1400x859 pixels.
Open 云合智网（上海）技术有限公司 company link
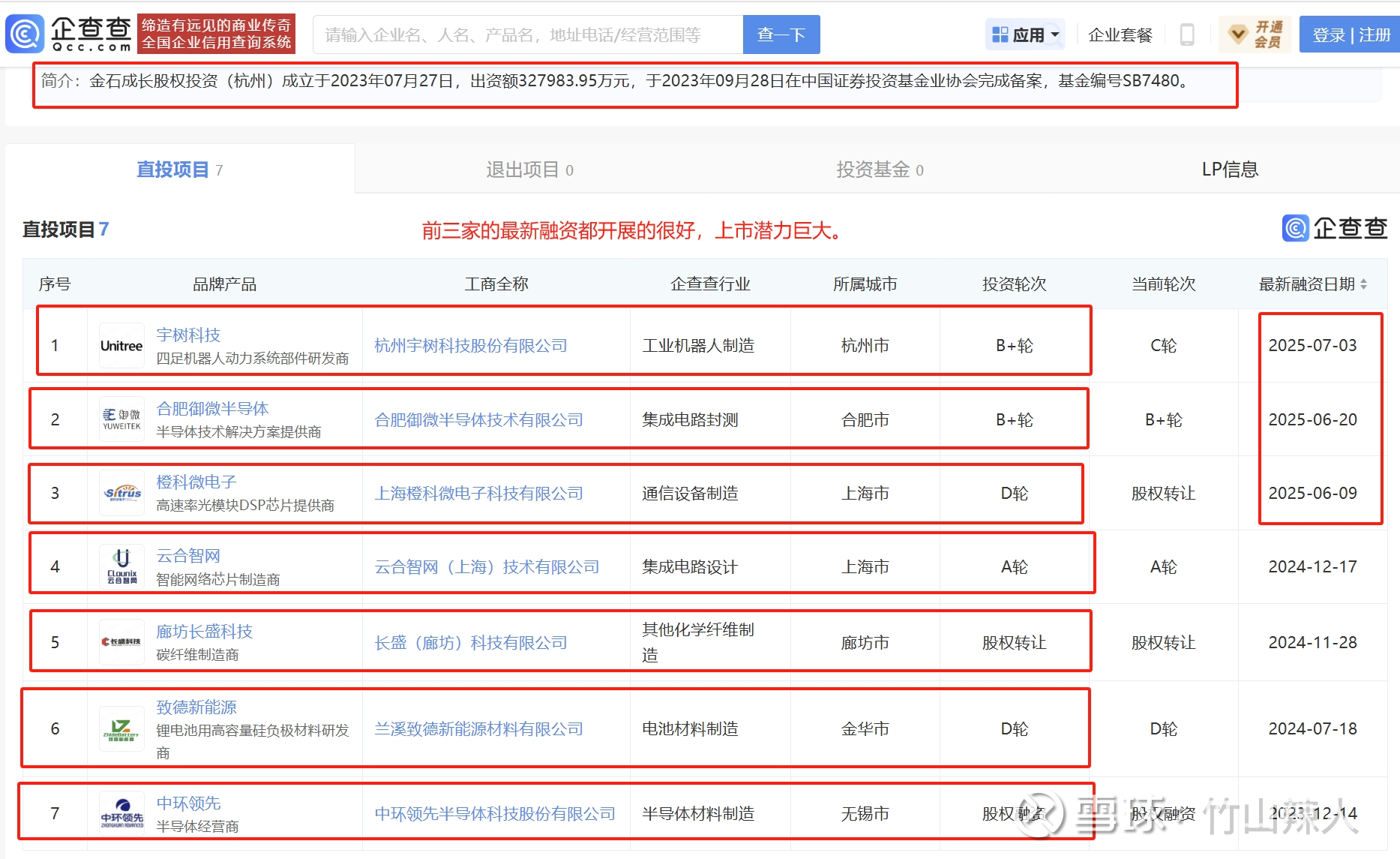point(487,567)
